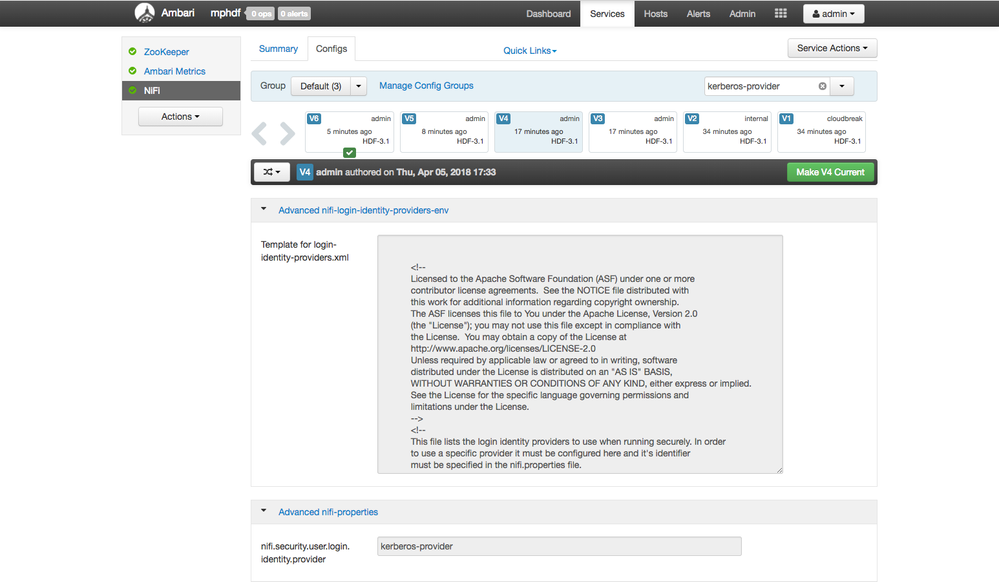Select Ambari Metrics service
This screenshot has width=999, height=582.
point(175,71)
